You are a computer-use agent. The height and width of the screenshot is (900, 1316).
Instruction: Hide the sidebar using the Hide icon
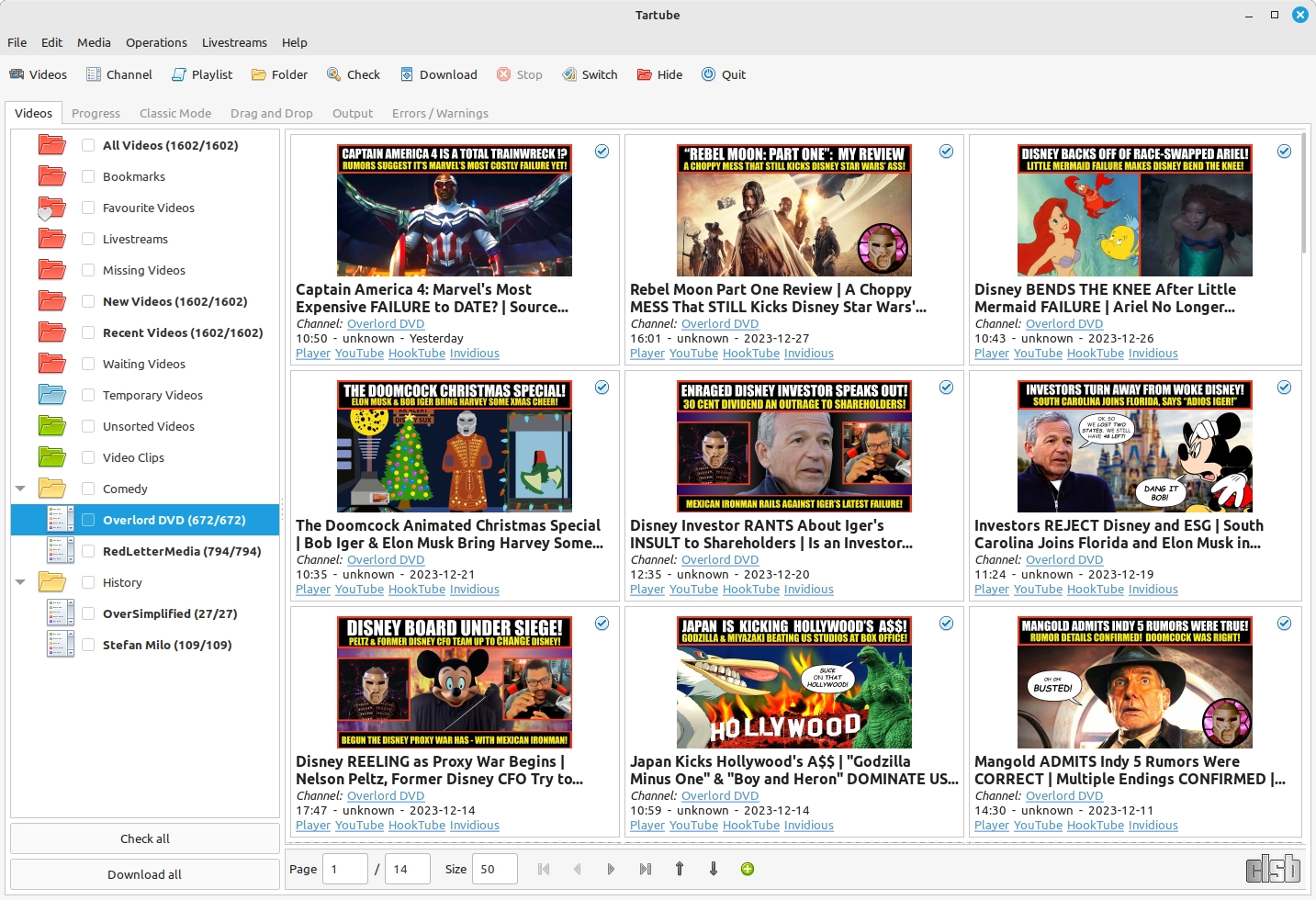tap(658, 74)
